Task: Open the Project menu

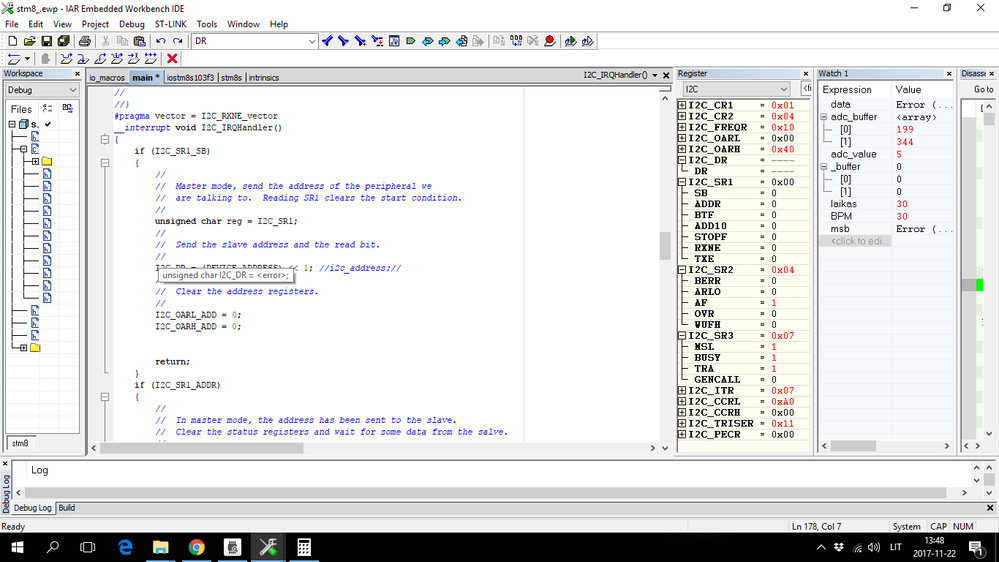Action: coord(95,24)
